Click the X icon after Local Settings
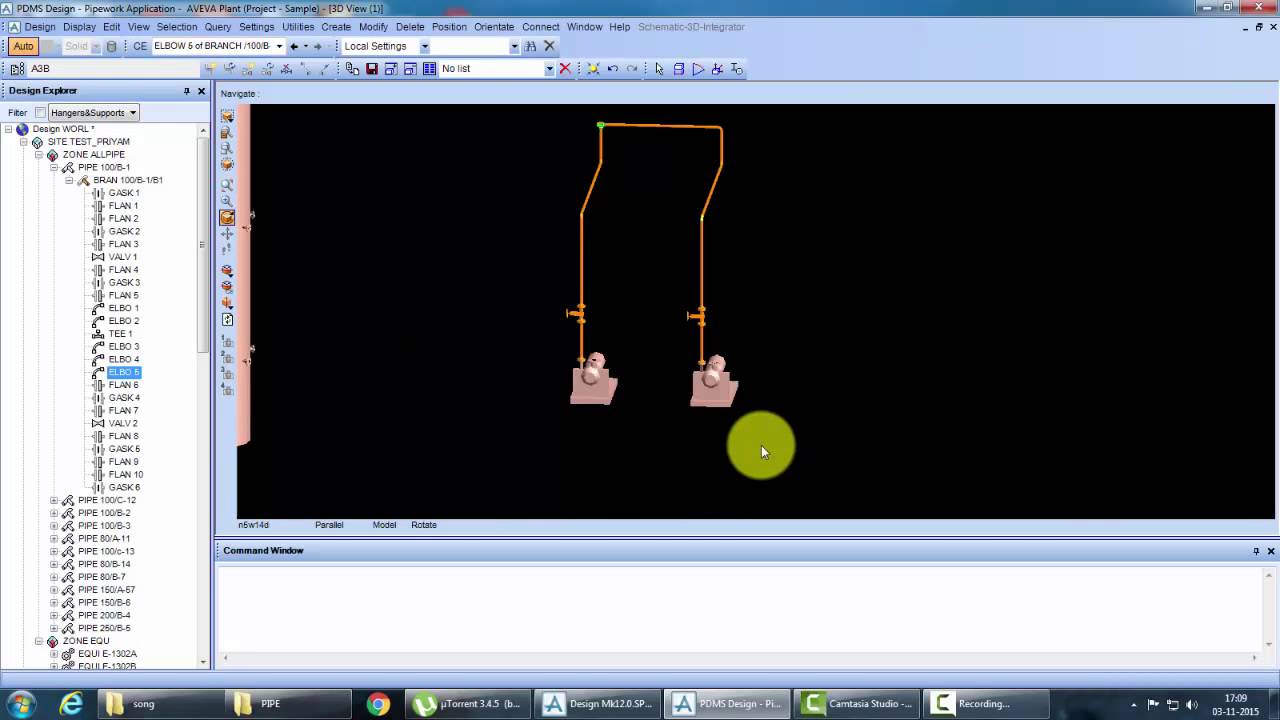The width and height of the screenshot is (1280, 720). pyautogui.click(x=549, y=46)
